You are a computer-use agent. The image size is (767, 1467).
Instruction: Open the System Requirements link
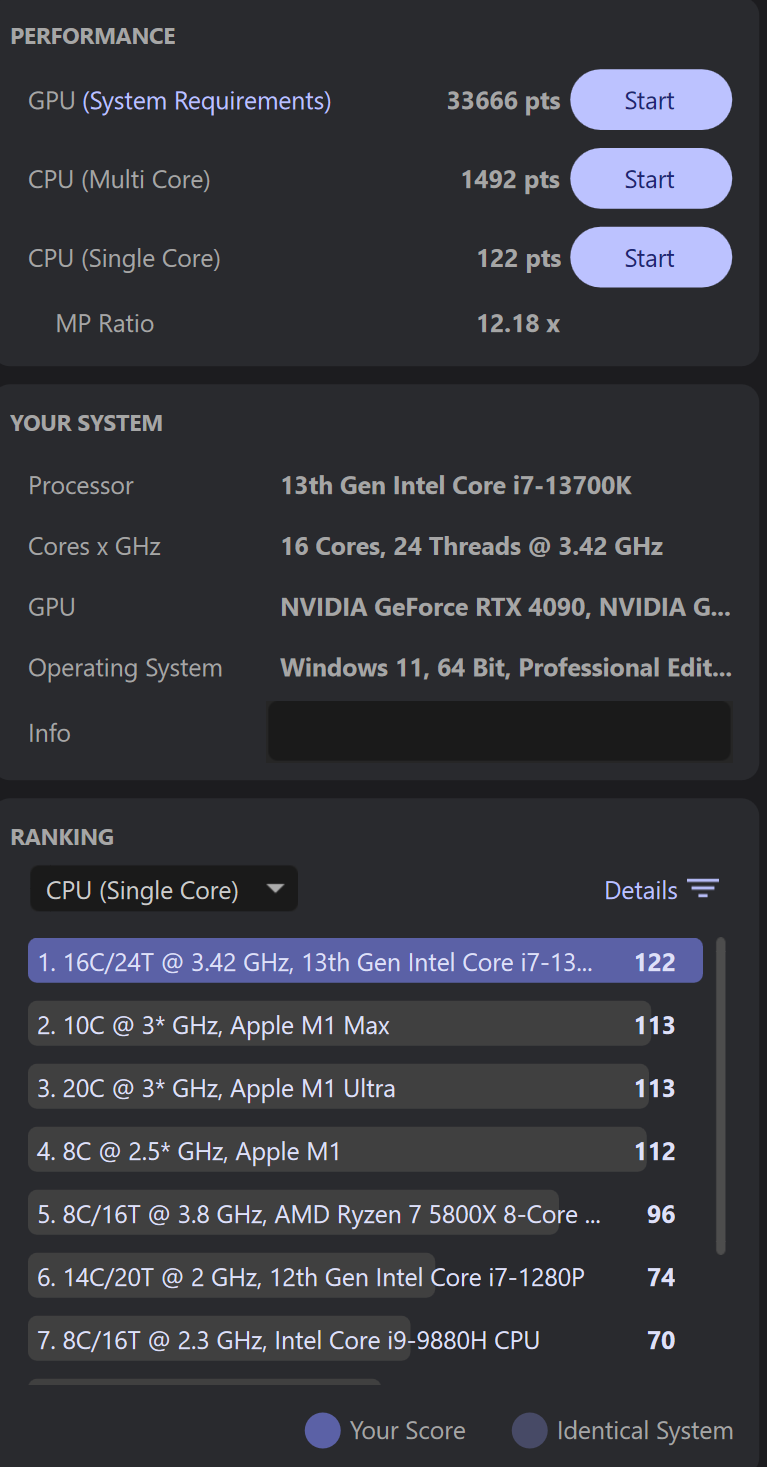click(x=206, y=101)
